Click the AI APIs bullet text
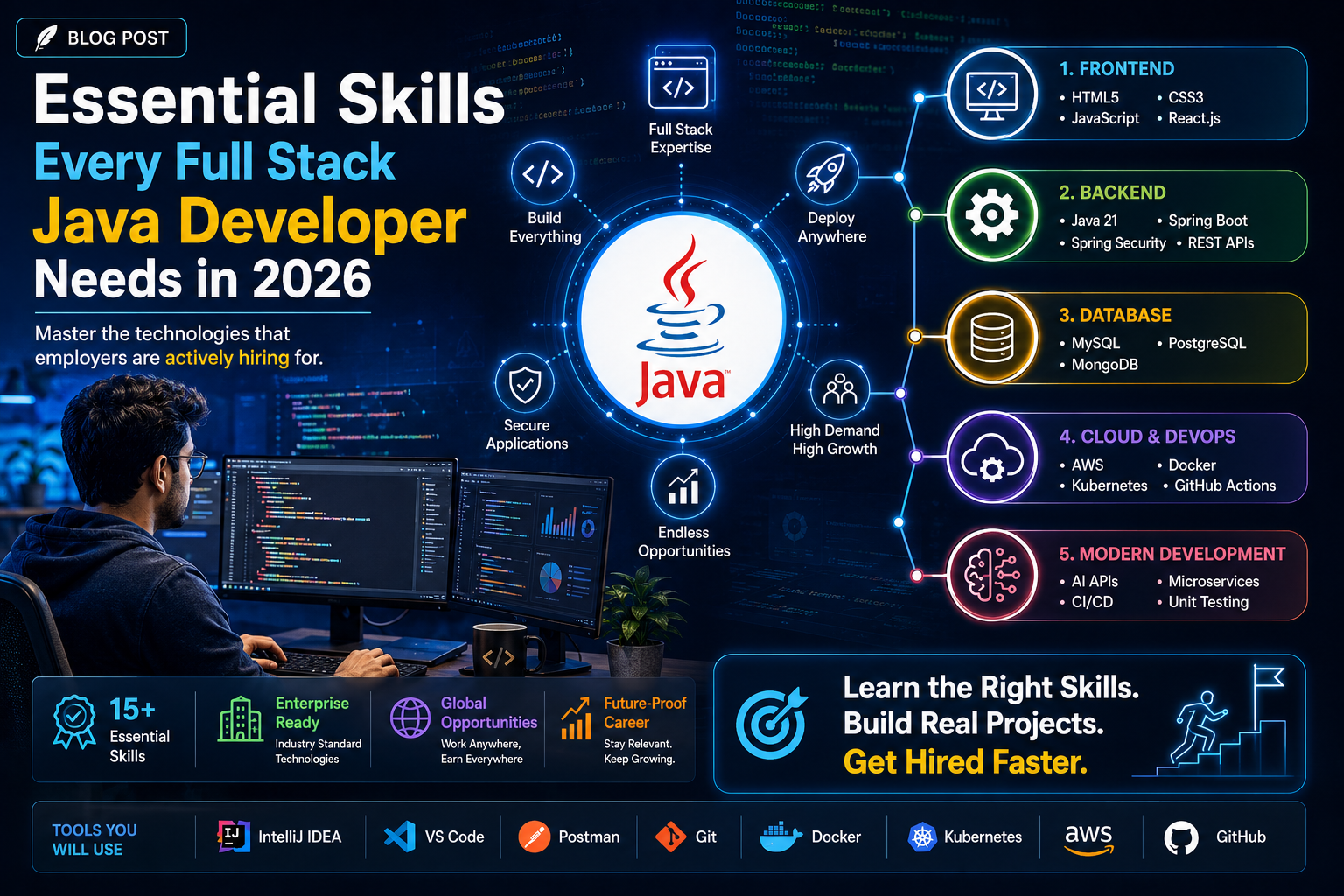Screen dimensions: 1344x896 pyautogui.click(x=1095, y=581)
